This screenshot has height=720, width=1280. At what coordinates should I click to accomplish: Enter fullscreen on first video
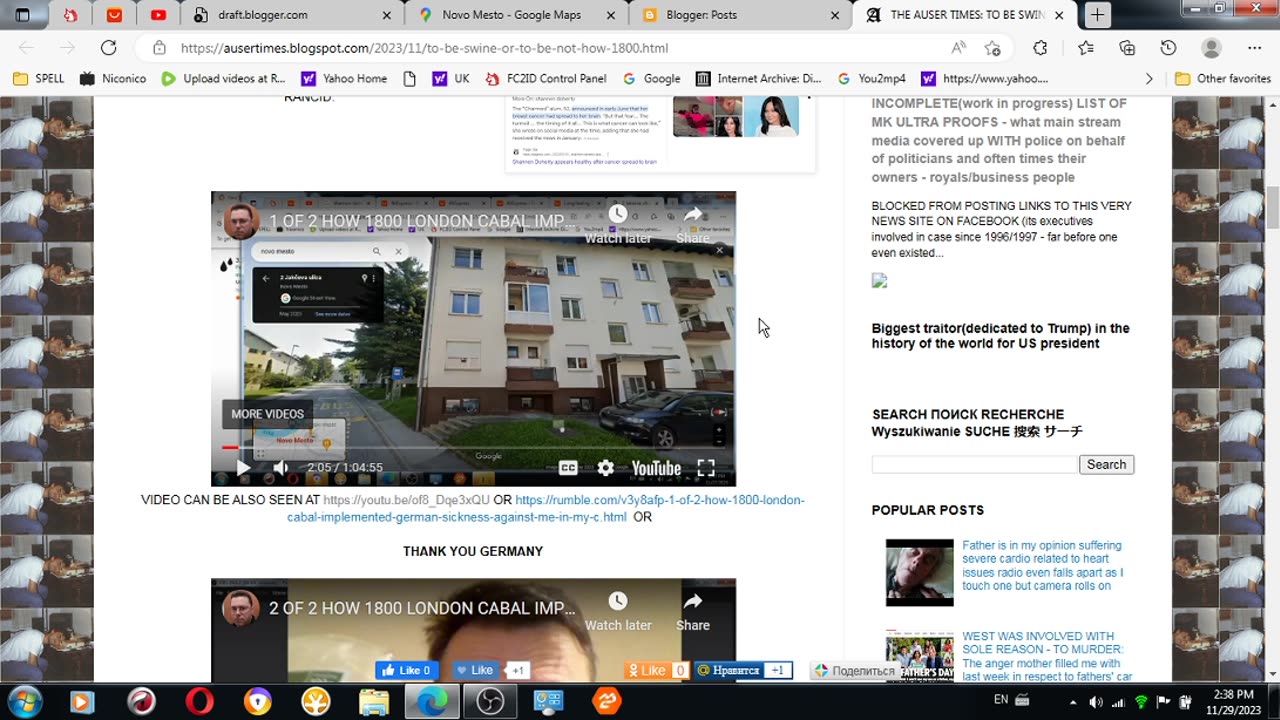[706, 468]
